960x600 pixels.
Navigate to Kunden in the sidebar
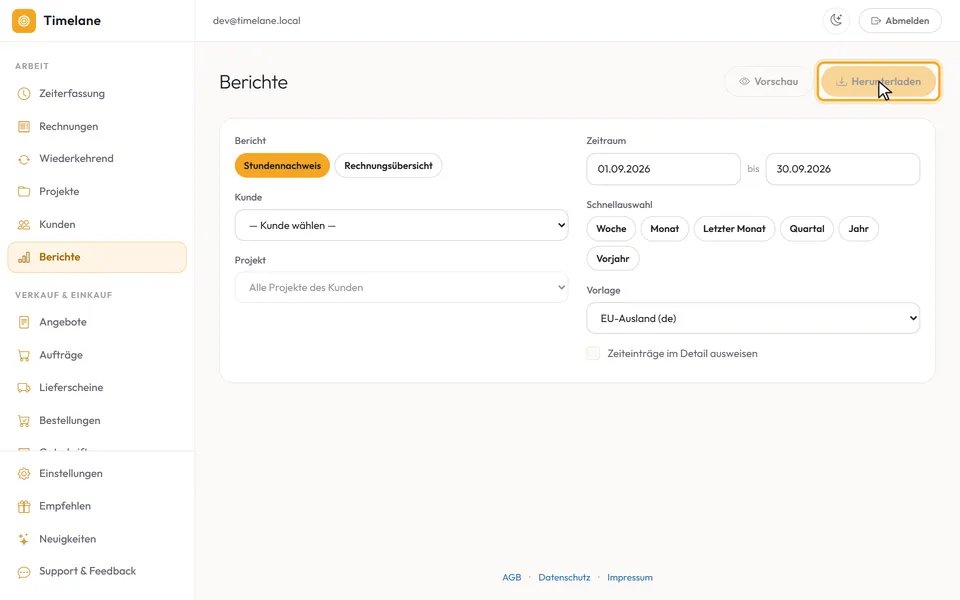[97, 225]
